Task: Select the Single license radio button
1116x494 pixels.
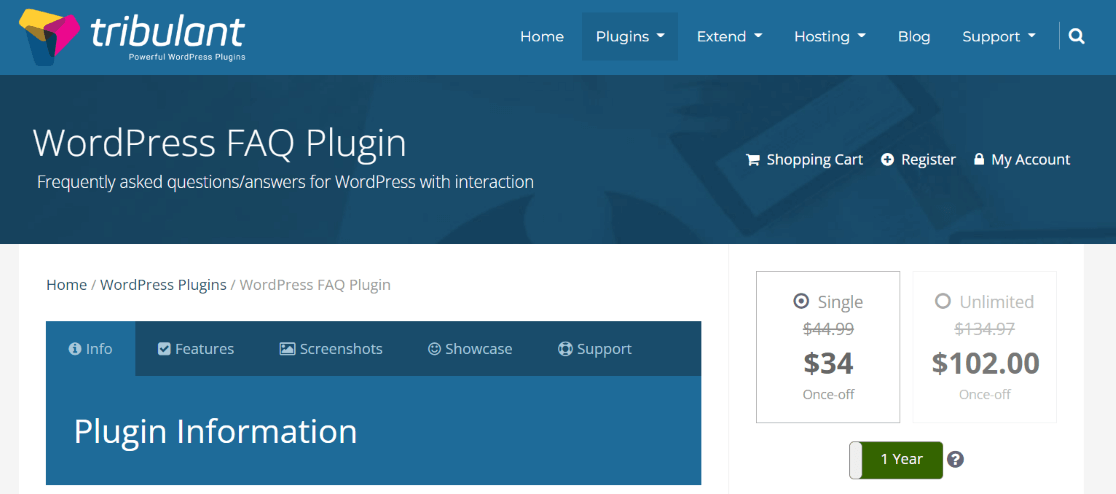Action: (801, 302)
